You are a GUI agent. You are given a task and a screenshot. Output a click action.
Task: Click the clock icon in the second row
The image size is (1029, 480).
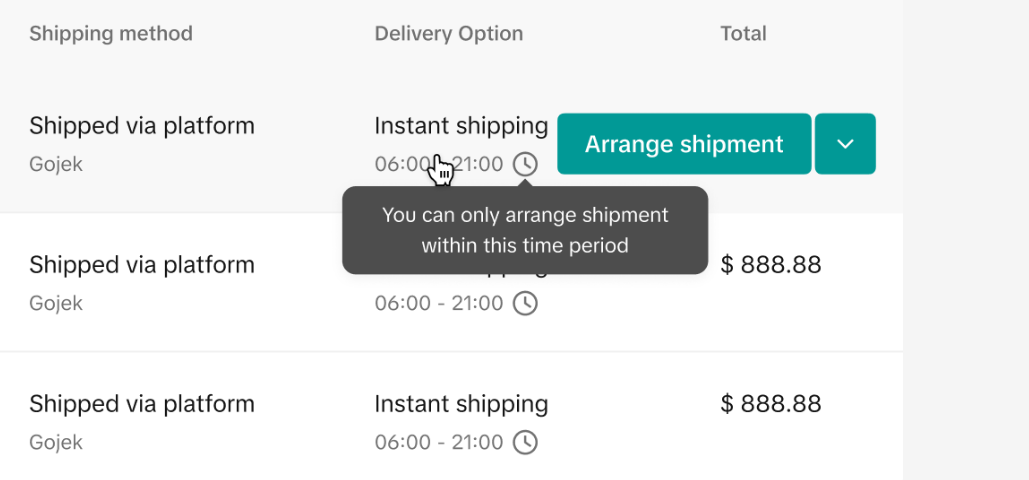tap(525, 303)
